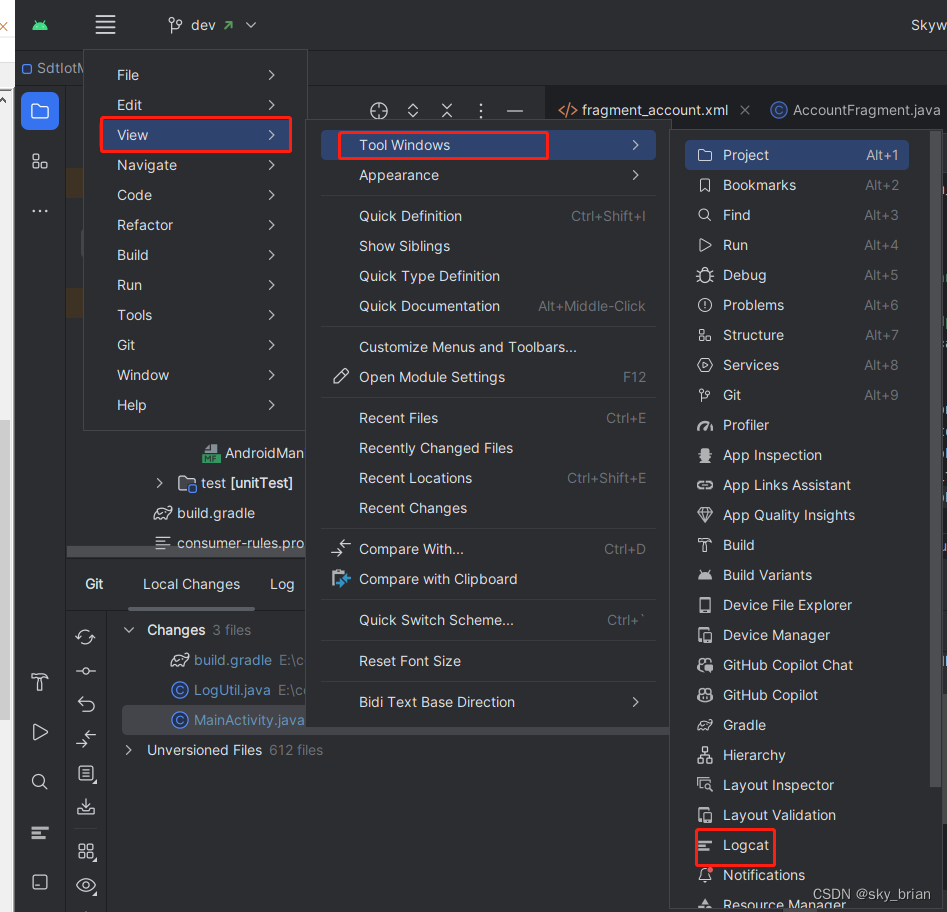Choose Compare with Clipboard
This screenshot has width=947, height=912.
(x=488, y=579)
